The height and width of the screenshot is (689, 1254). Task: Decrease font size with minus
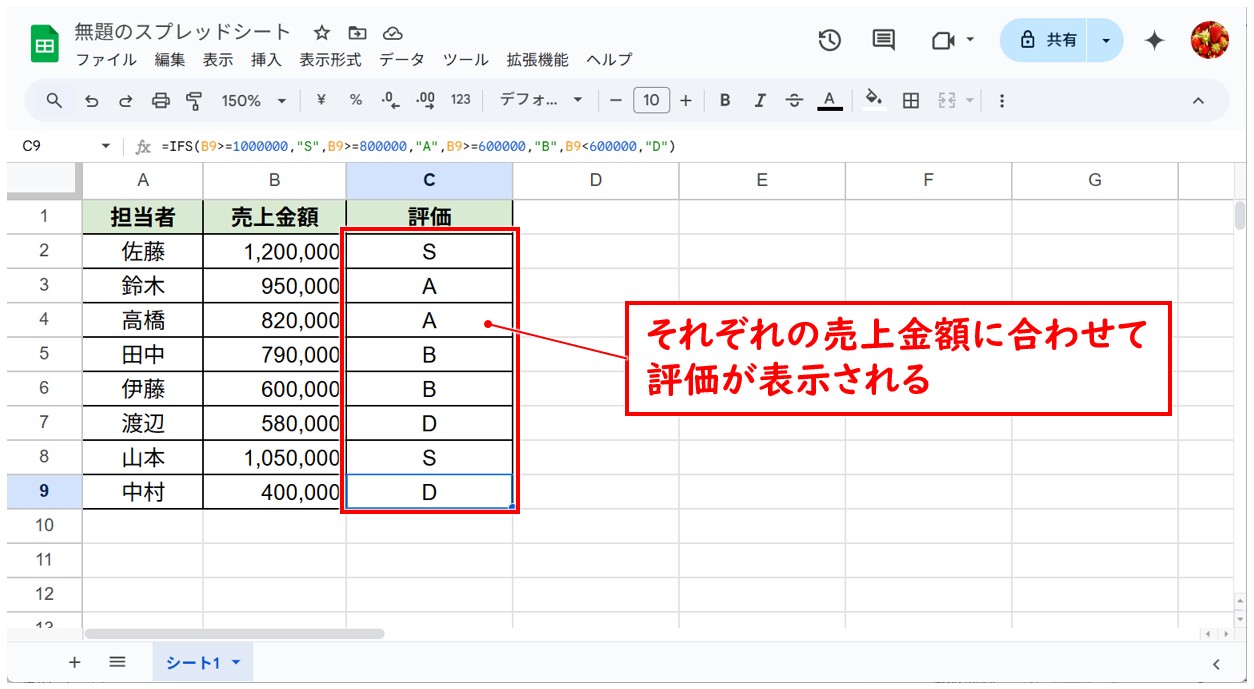click(616, 100)
